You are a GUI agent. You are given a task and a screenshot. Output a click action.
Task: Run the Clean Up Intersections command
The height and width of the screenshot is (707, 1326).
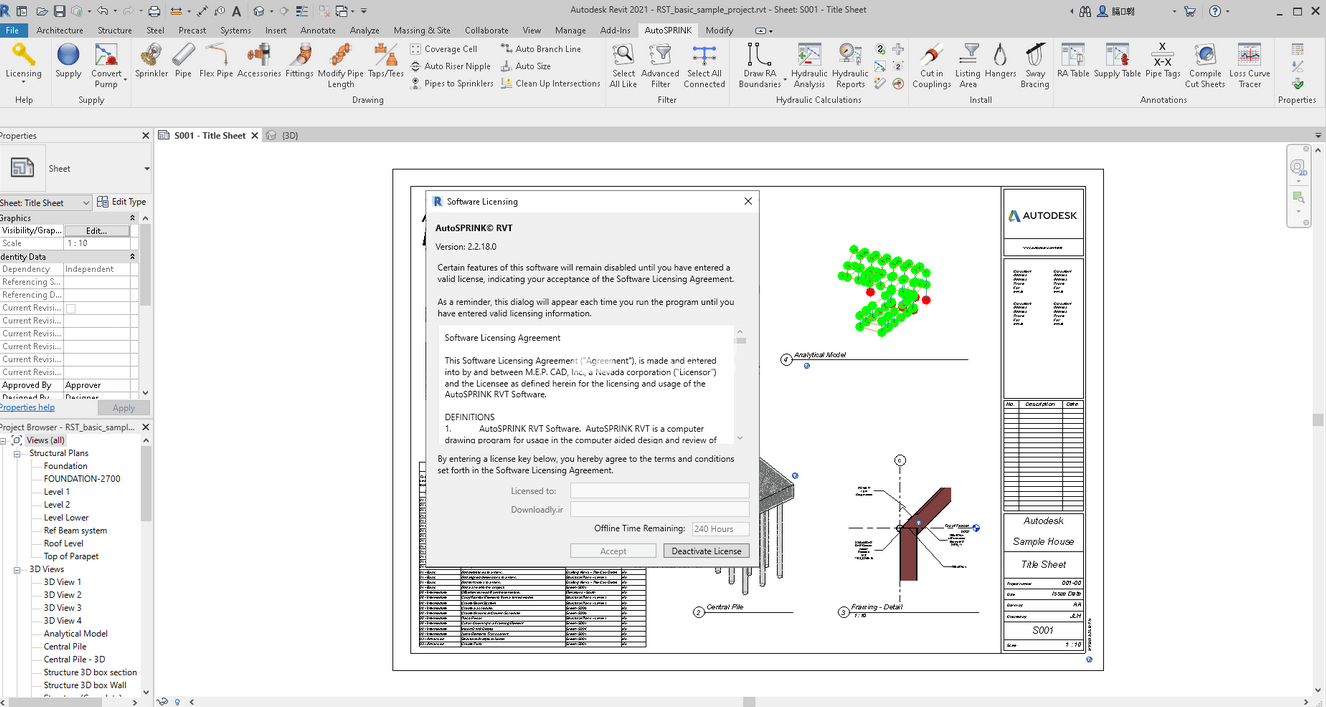click(551, 84)
